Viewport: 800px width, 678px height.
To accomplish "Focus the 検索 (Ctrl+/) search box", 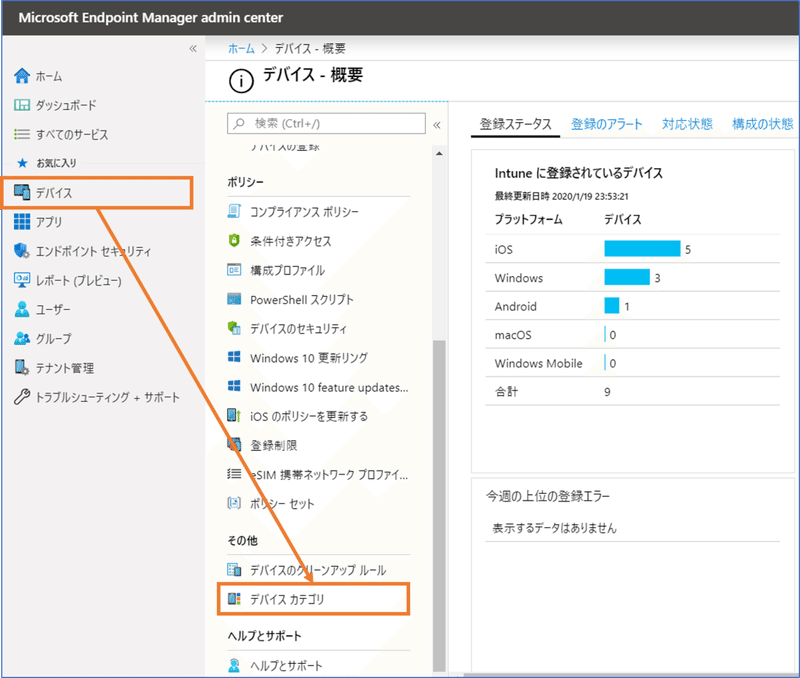I will point(326,123).
